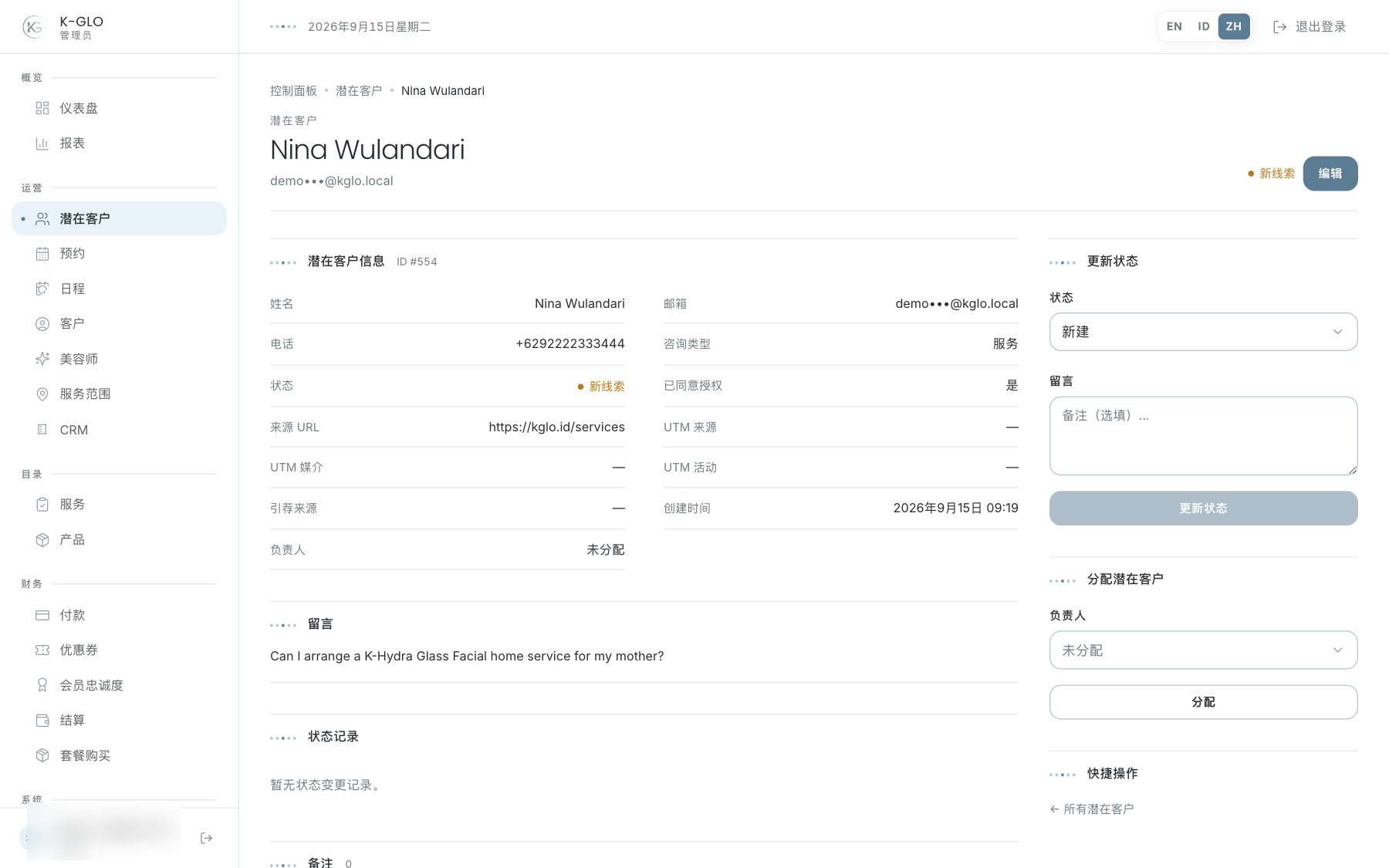Go to the 客户 sidebar menu item

point(119,324)
